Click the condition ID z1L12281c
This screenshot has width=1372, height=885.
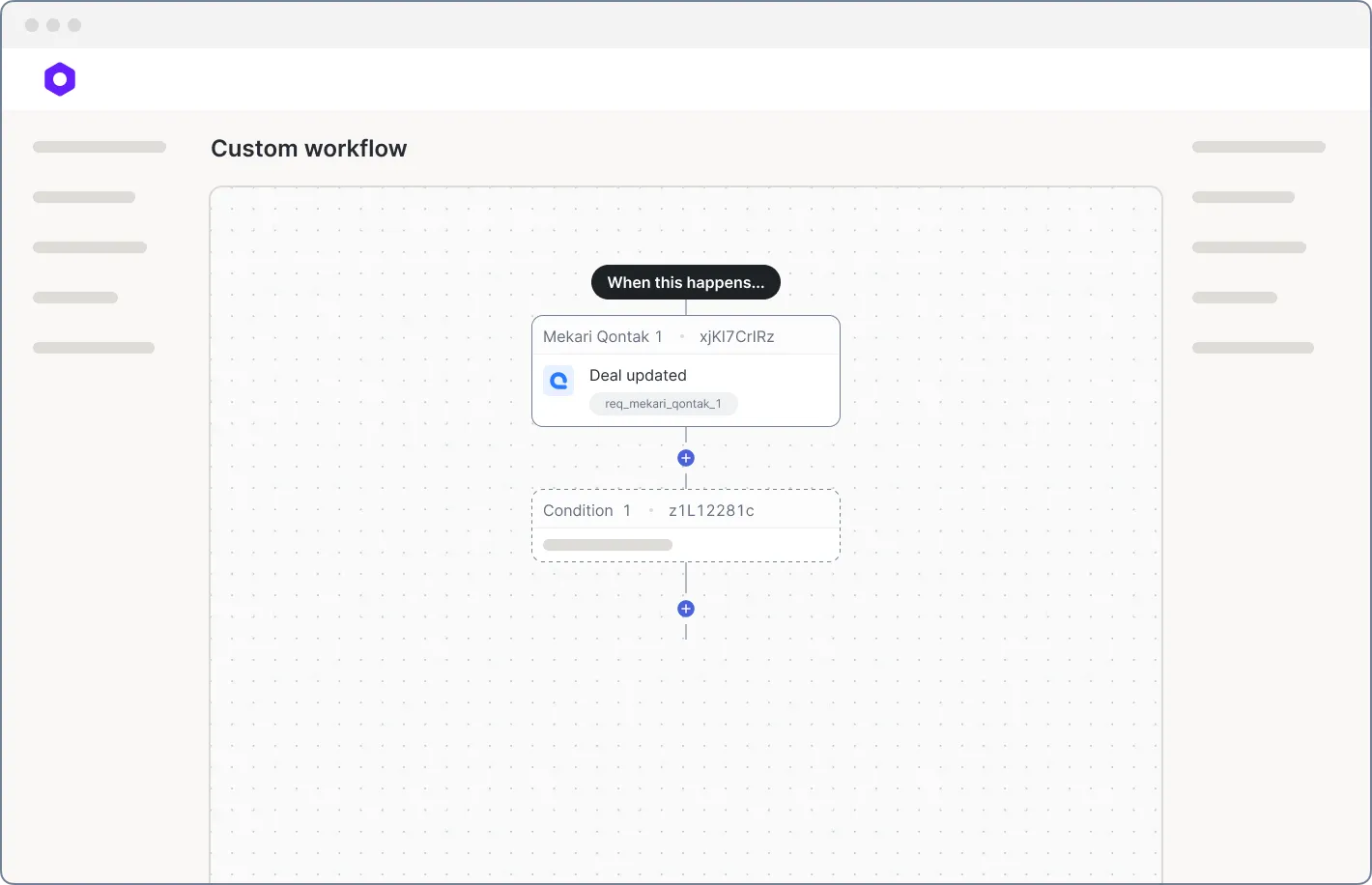[x=711, y=510]
